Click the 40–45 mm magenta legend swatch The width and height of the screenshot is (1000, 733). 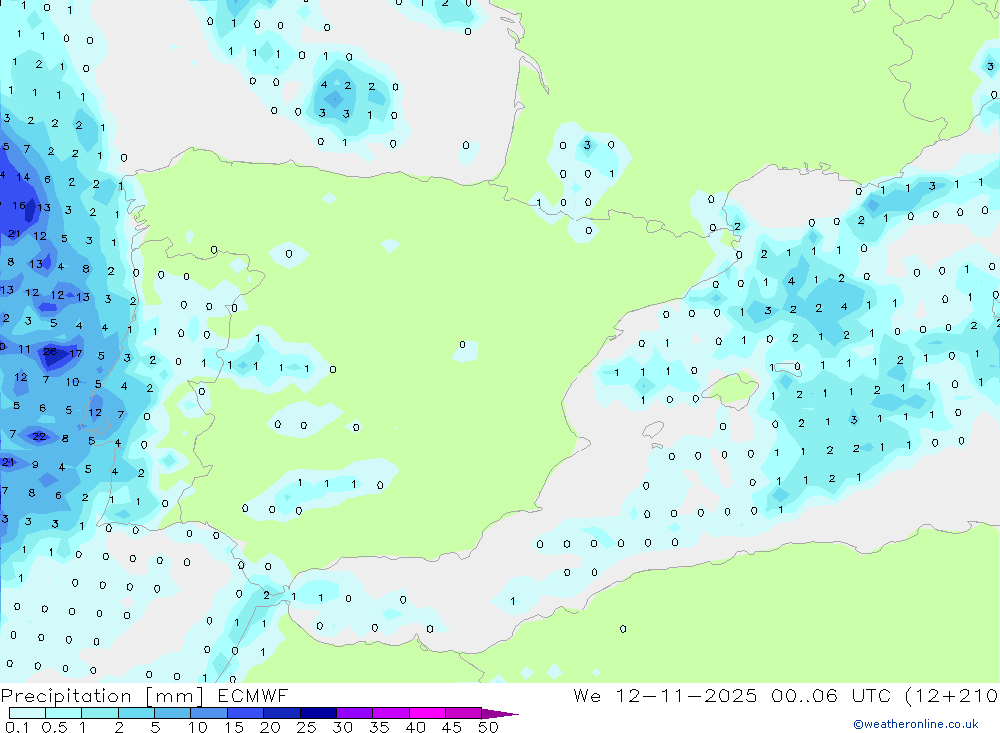[x=427, y=713]
